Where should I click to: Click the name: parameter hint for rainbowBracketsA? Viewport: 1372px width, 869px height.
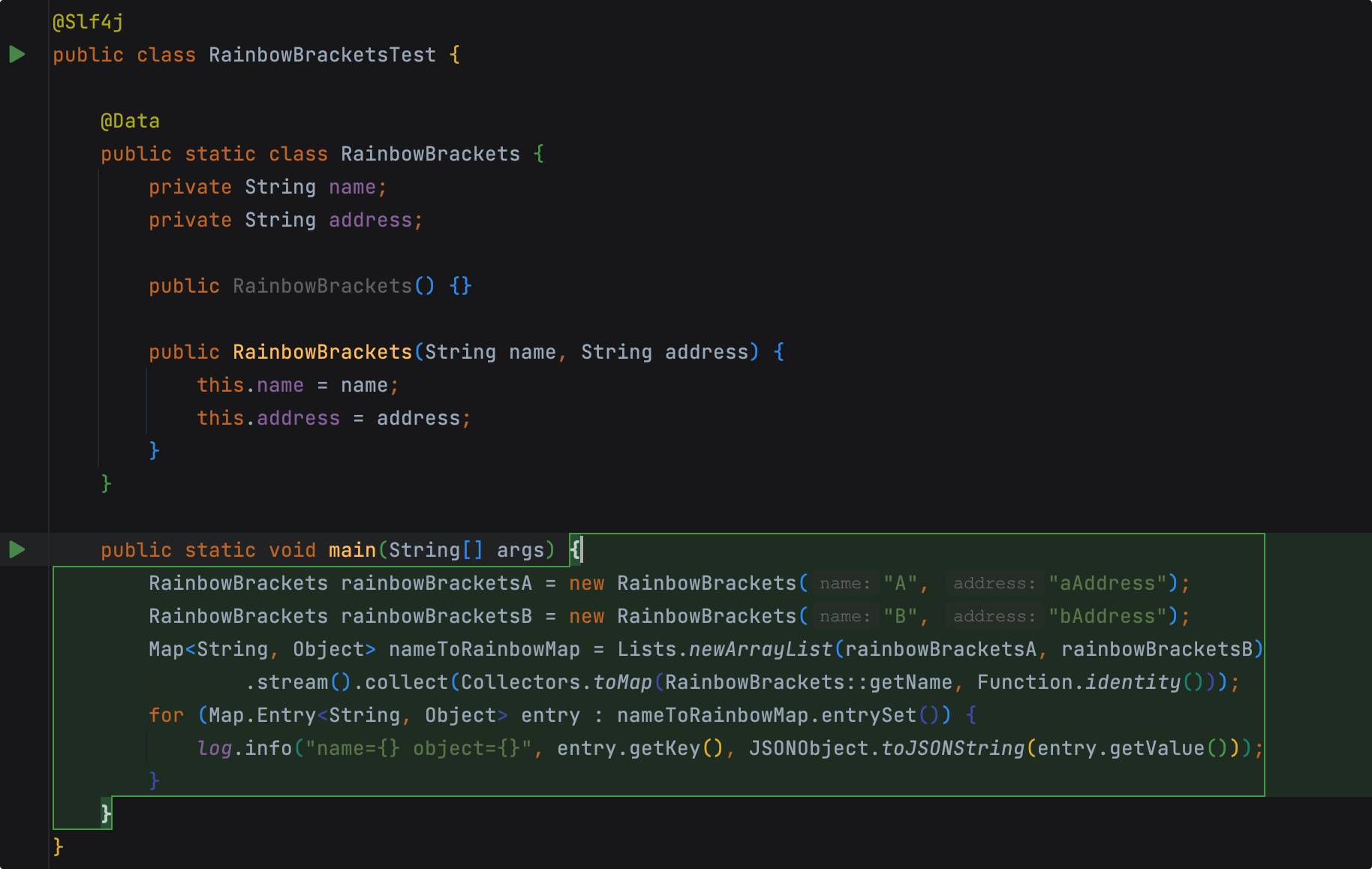pos(844,582)
